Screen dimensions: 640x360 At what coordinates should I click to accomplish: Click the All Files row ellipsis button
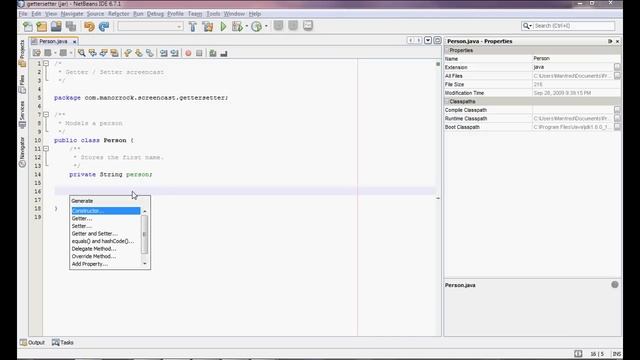(x=617, y=76)
